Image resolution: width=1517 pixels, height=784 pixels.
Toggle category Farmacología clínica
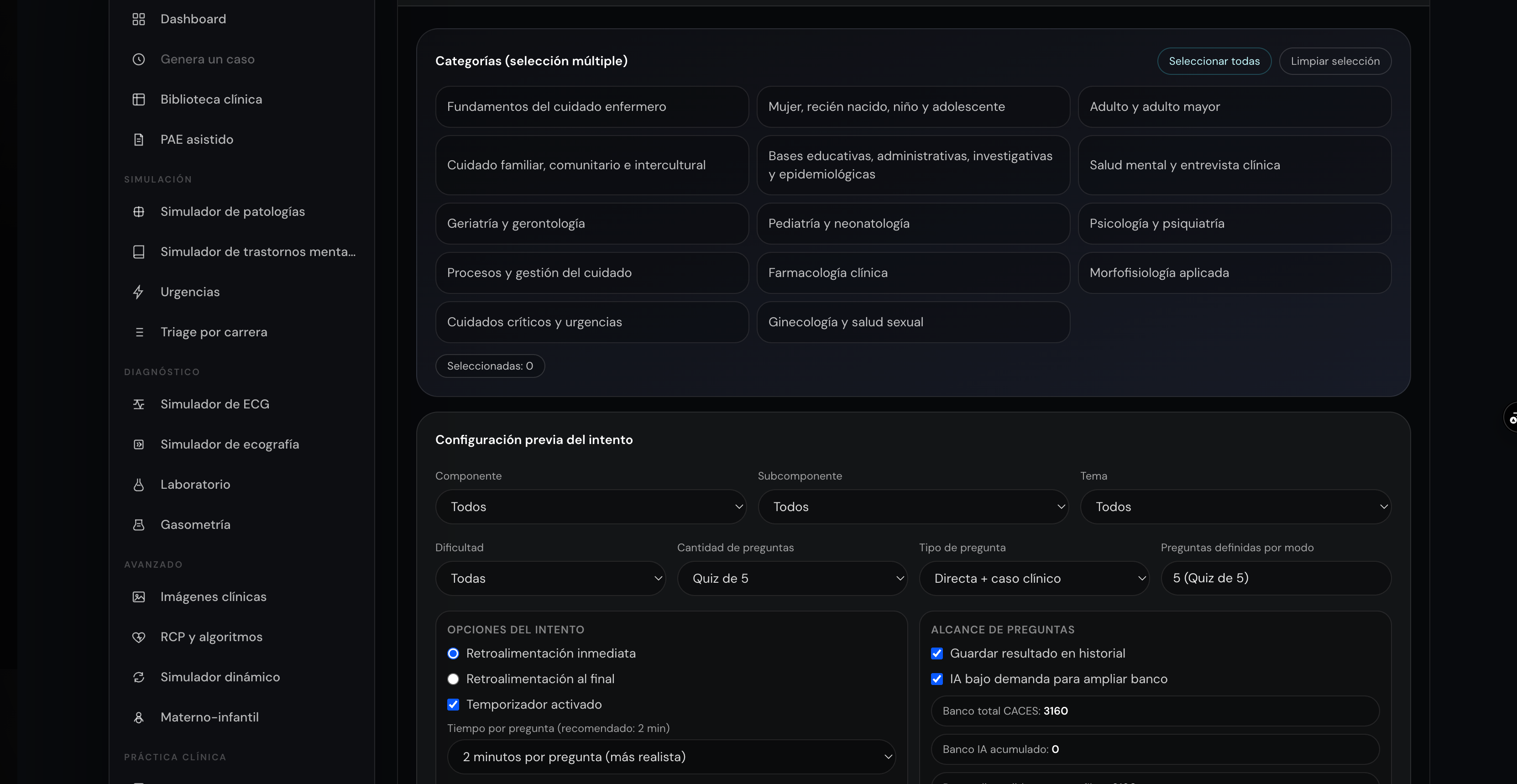click(913, 273)
